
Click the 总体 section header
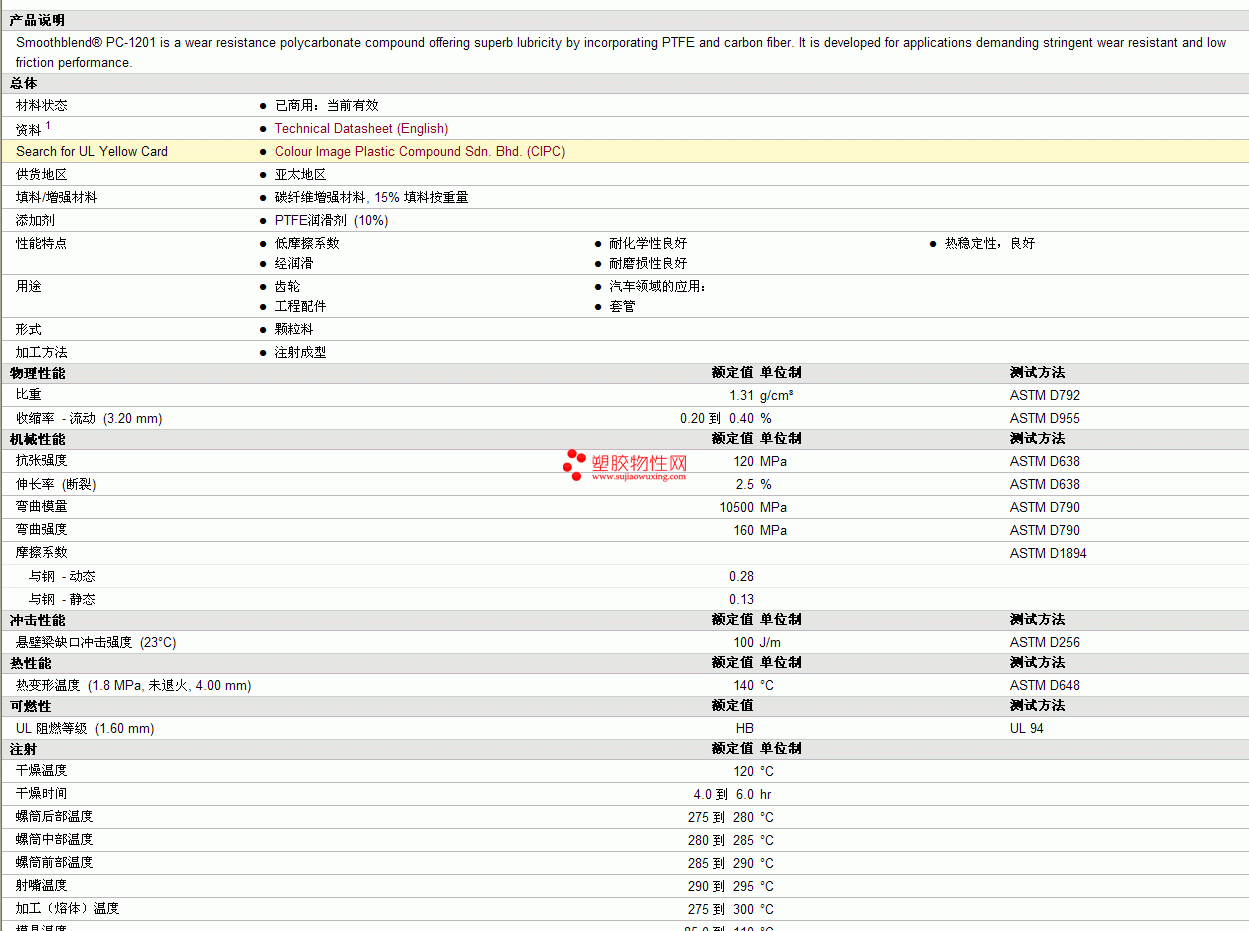[x=24, y=83]
